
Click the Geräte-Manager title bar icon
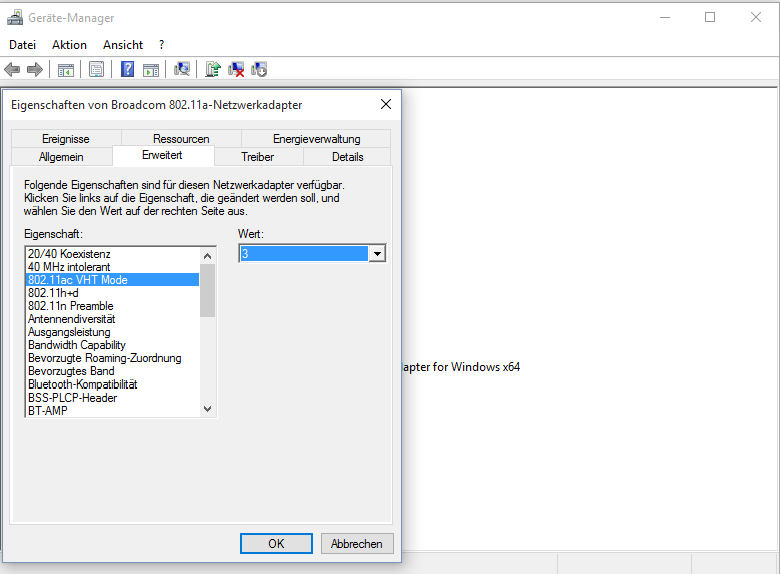[x=15, y=17]
